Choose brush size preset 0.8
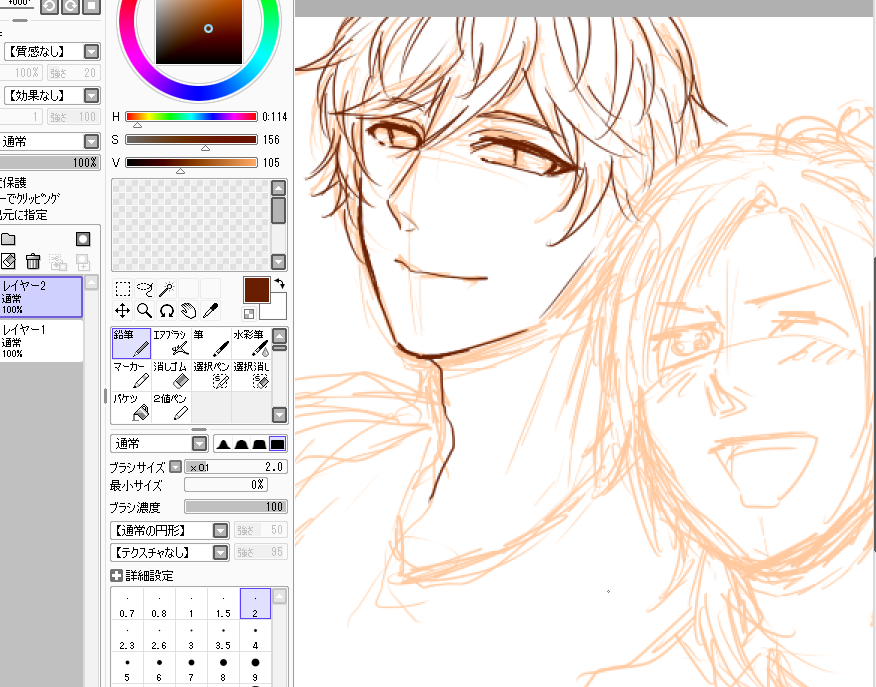Screen dimensions: 876x687 click(159, 604)
